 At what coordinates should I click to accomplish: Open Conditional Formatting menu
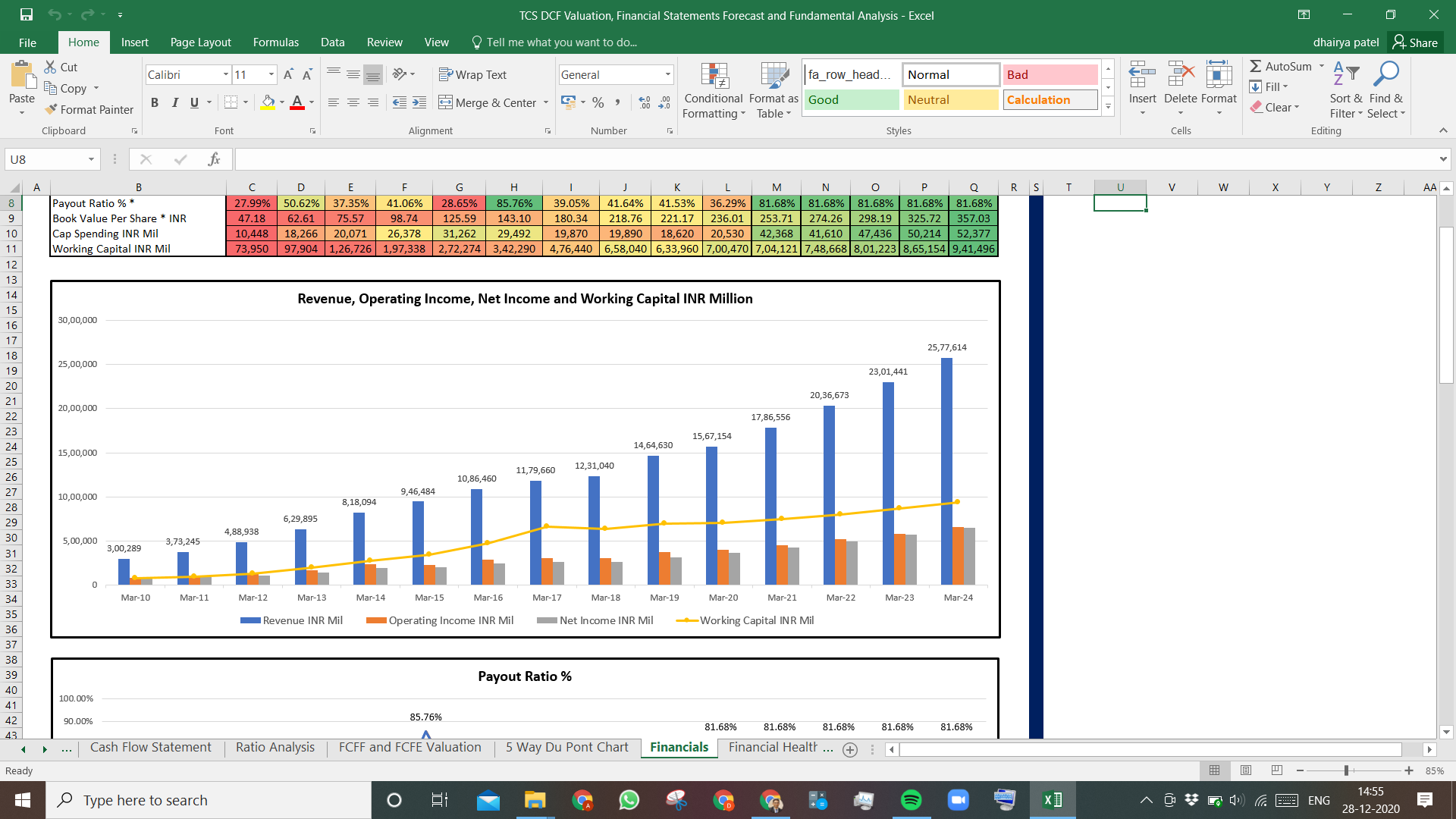(714, 91)
